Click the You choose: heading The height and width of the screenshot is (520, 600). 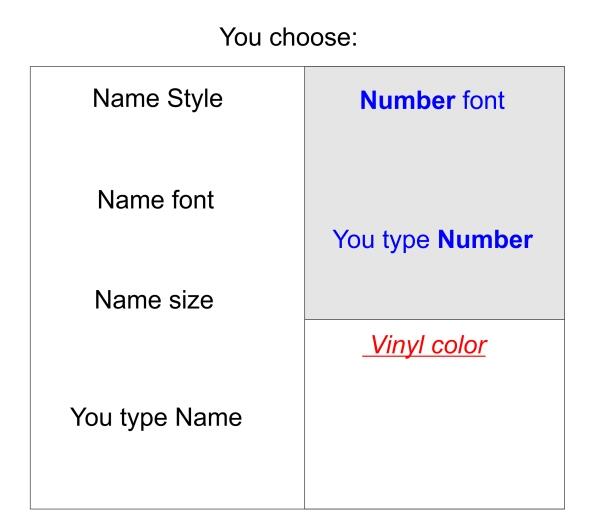coord(289,37)
